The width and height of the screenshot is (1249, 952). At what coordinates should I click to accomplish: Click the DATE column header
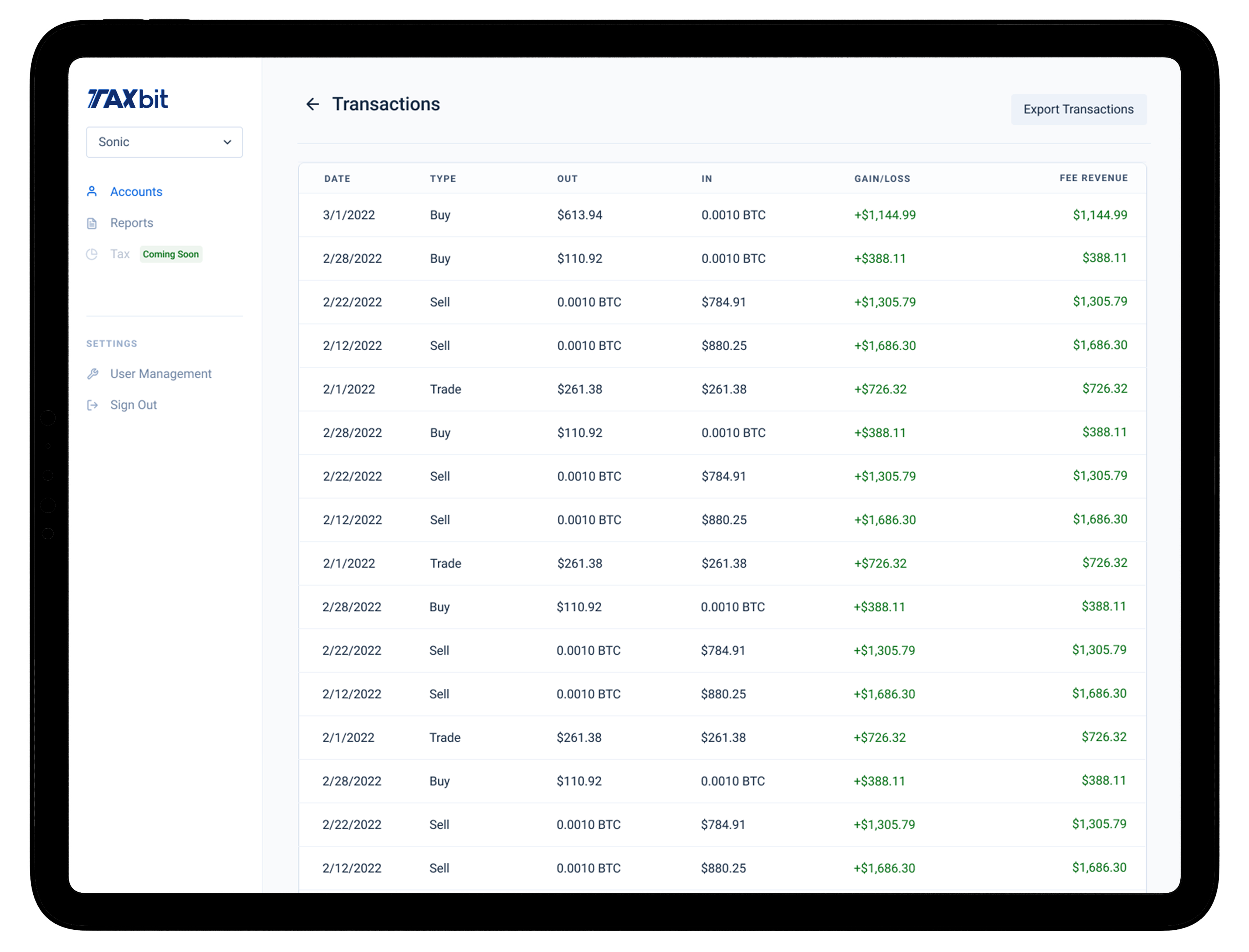[x=337, y=178]
